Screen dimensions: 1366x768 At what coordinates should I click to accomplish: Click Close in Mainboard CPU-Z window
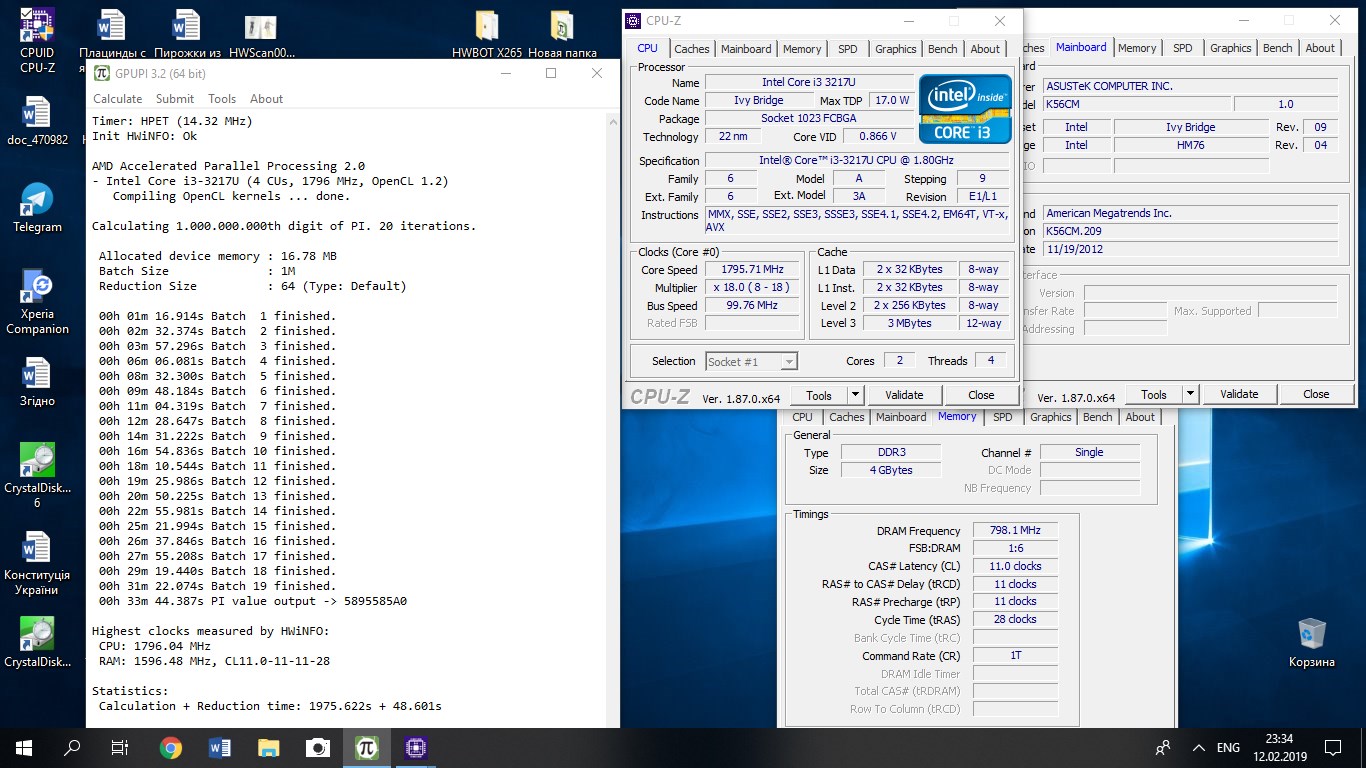click(x=1316, y=395)
